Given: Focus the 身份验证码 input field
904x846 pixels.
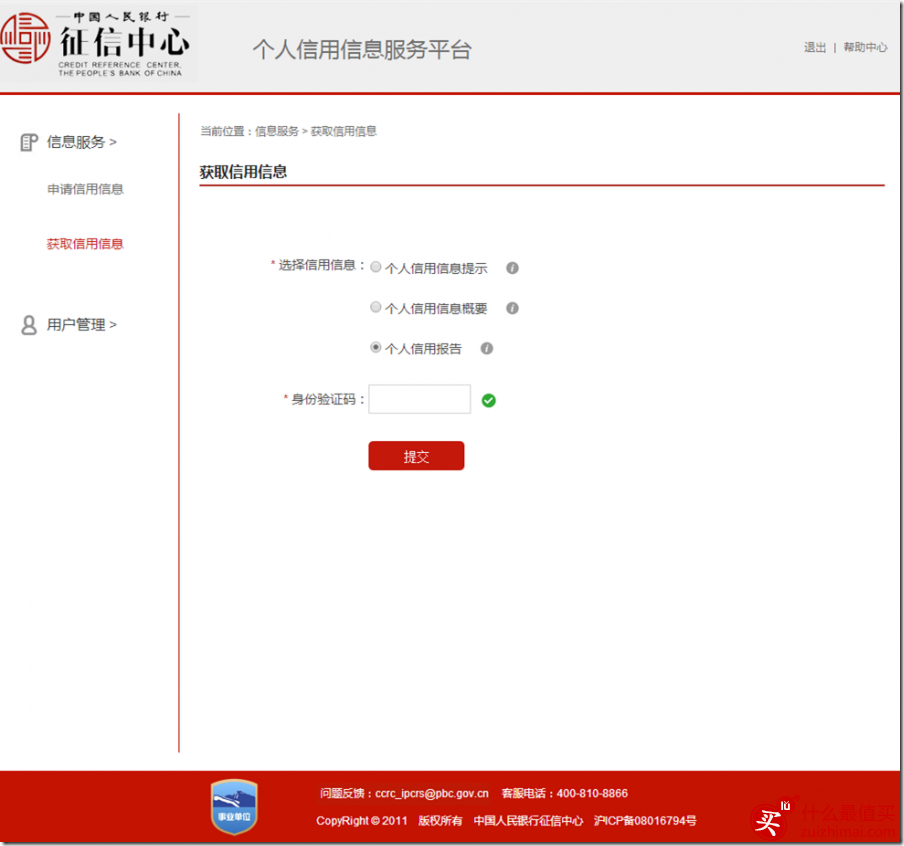Looking at the screenshot, I should click(420, 399).
